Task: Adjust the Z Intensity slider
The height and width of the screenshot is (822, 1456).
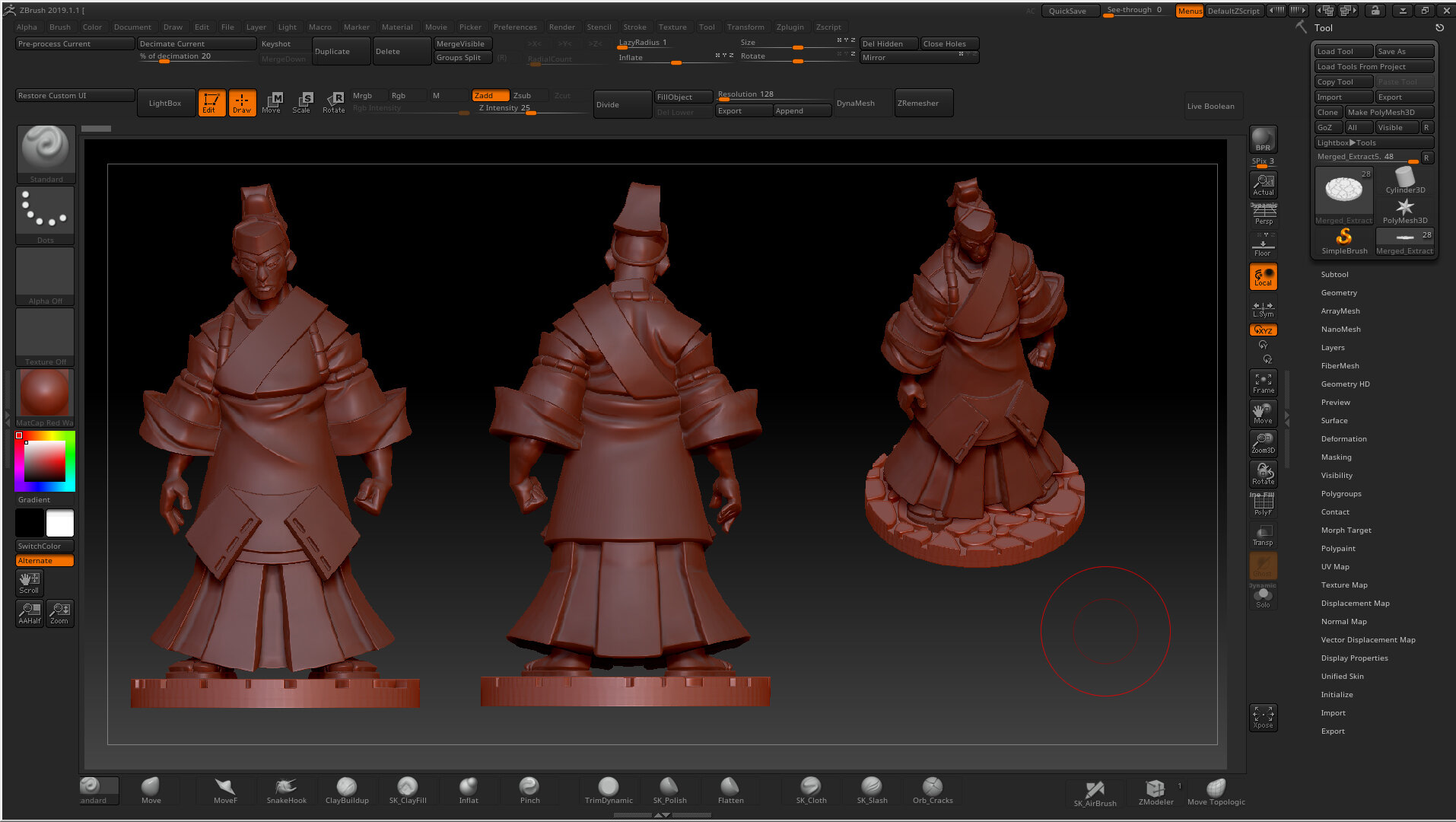Action: [532, 109]
